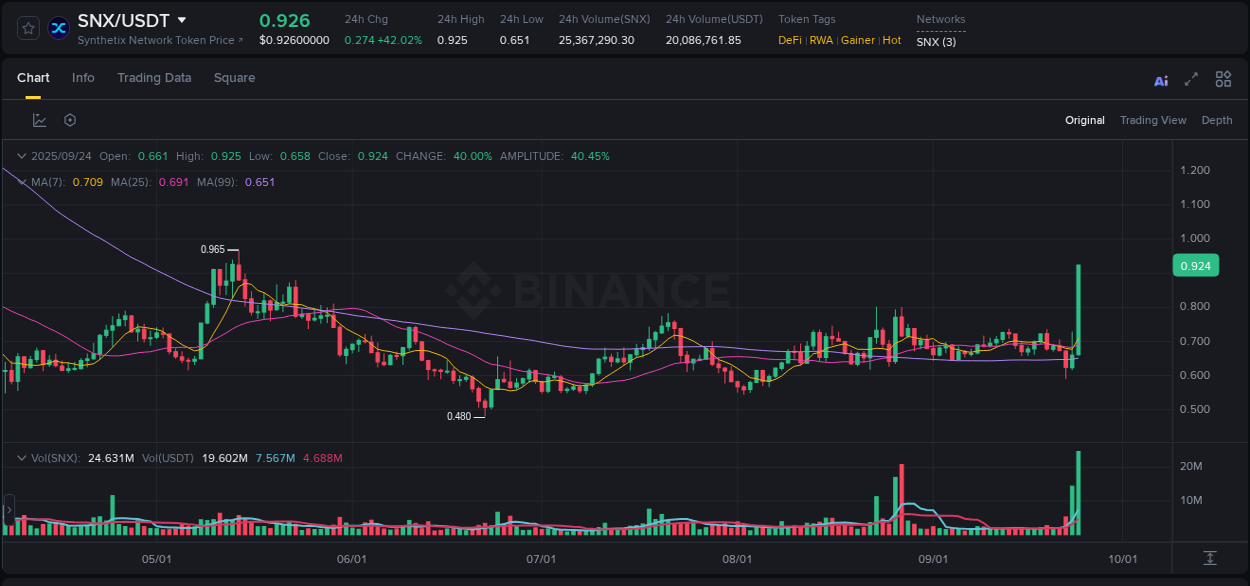Collapse the volume indicator row
Screen dimensions: 1250x586
[x=22, y=457]
